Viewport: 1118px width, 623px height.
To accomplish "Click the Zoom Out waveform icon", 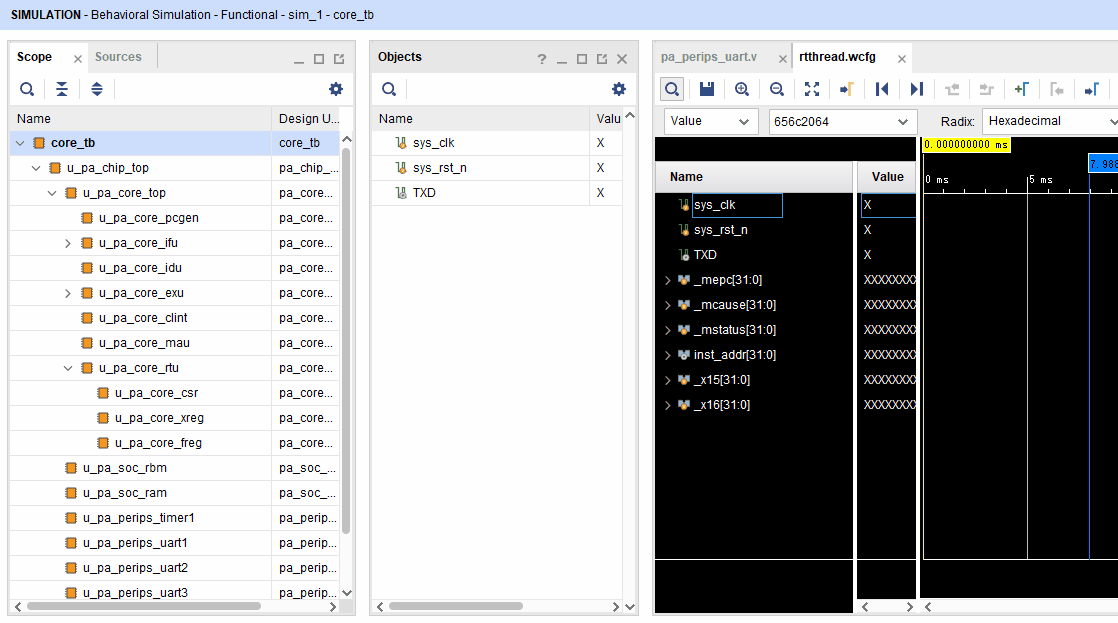I will coord(777,89).
